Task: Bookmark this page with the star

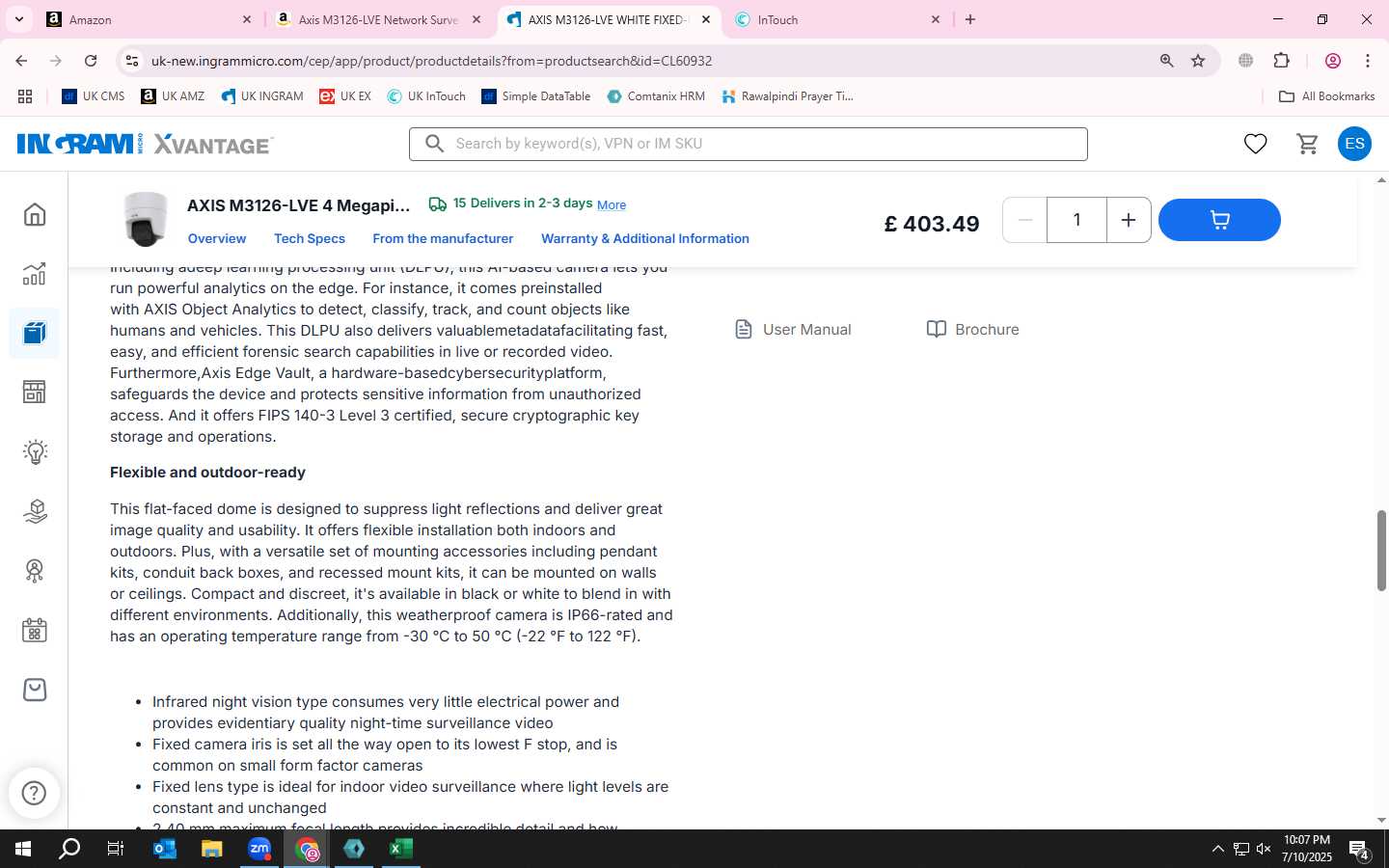Action: pos(1198,61)
